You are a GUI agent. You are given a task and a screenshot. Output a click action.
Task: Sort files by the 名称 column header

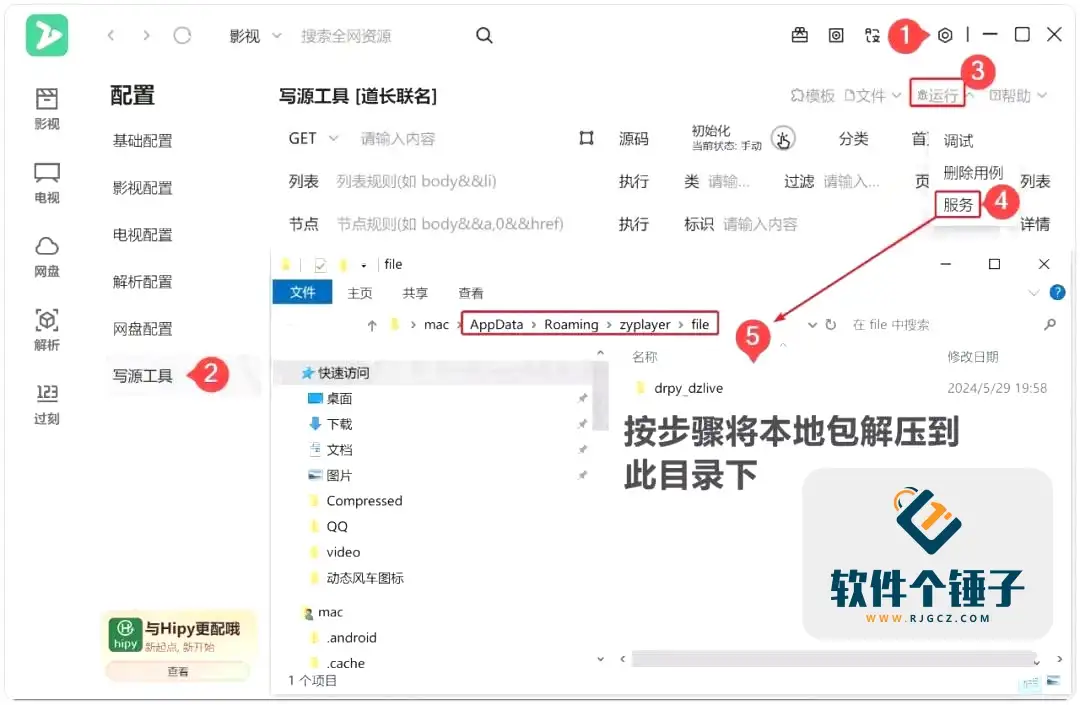(x=645, y=357)
